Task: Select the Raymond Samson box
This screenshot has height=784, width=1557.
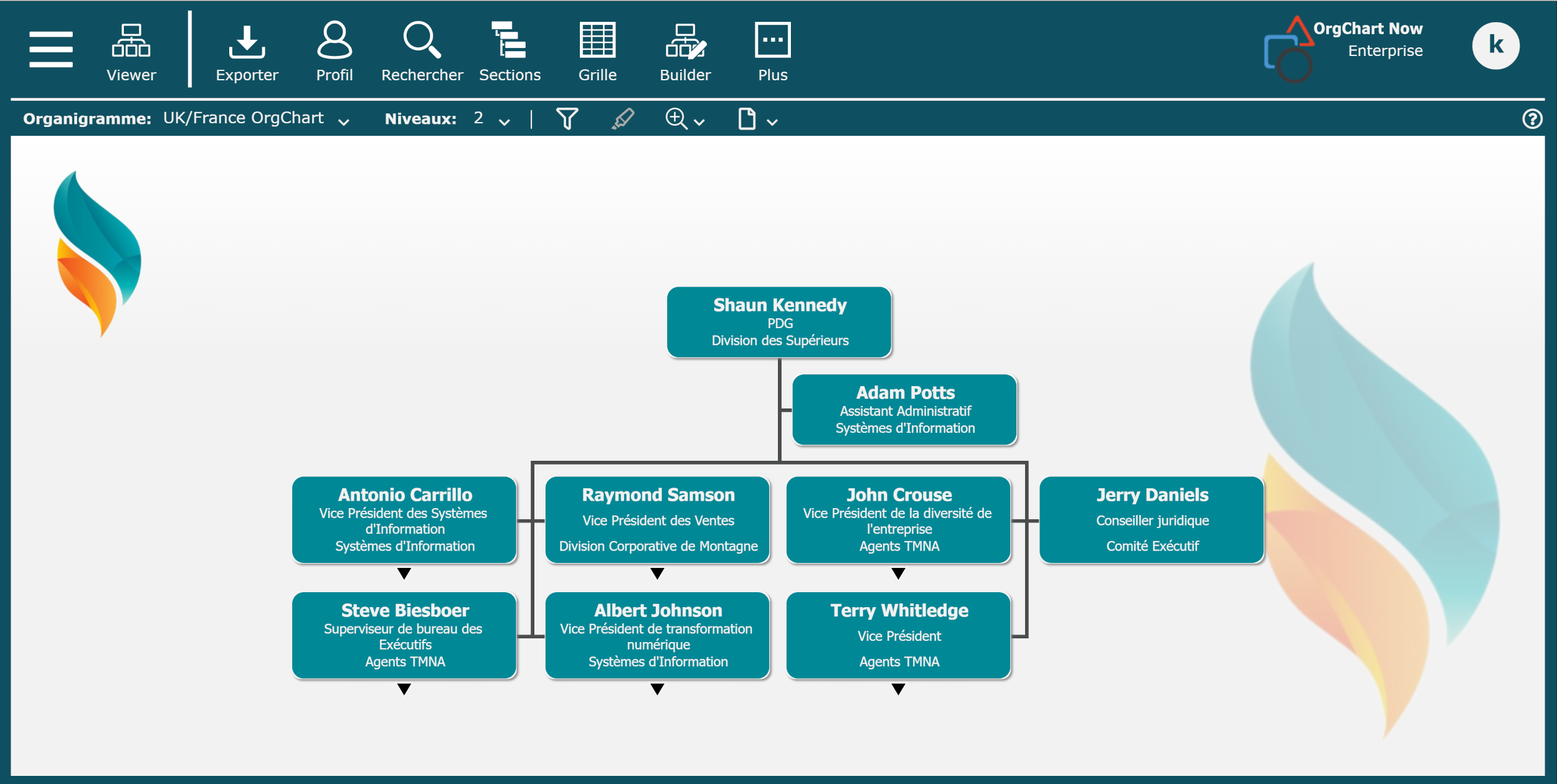Action: pos(658,520)
